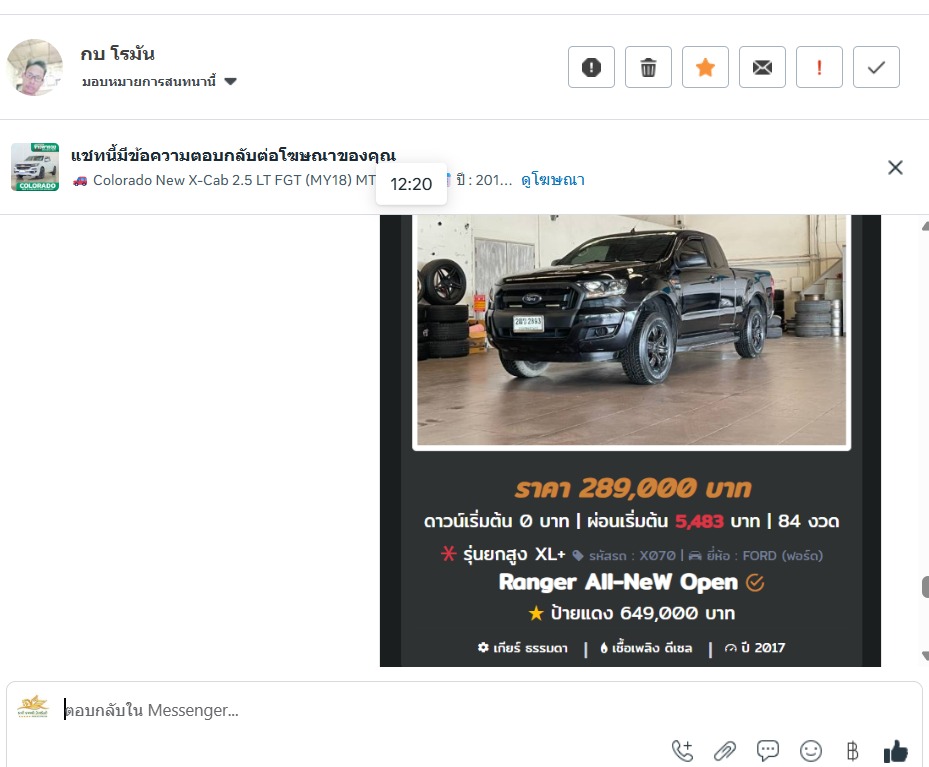Open payment request Baht icon
Viewport: 929px width, 767px height.
(x=853, y=751)
